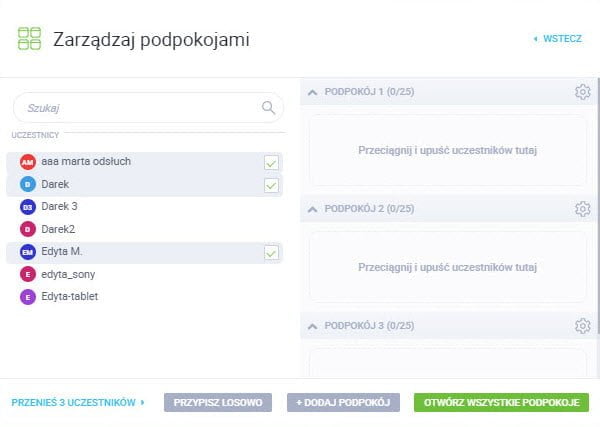Collapse the Podpokój 2 section
The width and height of the screenshot is (600, 427).
pos(313,209)
